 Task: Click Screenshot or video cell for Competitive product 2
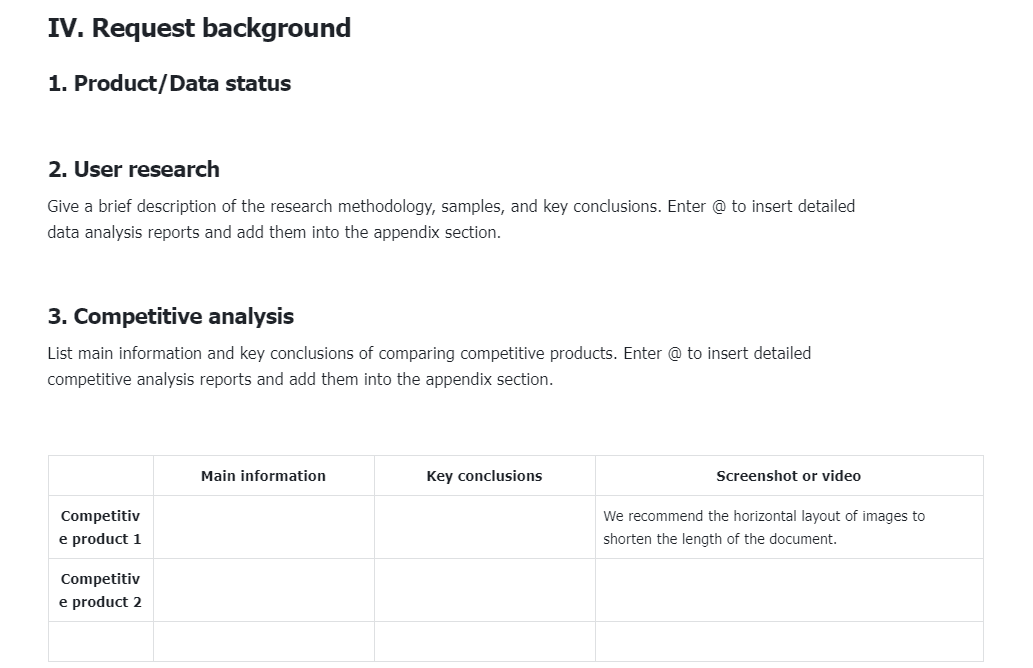(788, 590)
